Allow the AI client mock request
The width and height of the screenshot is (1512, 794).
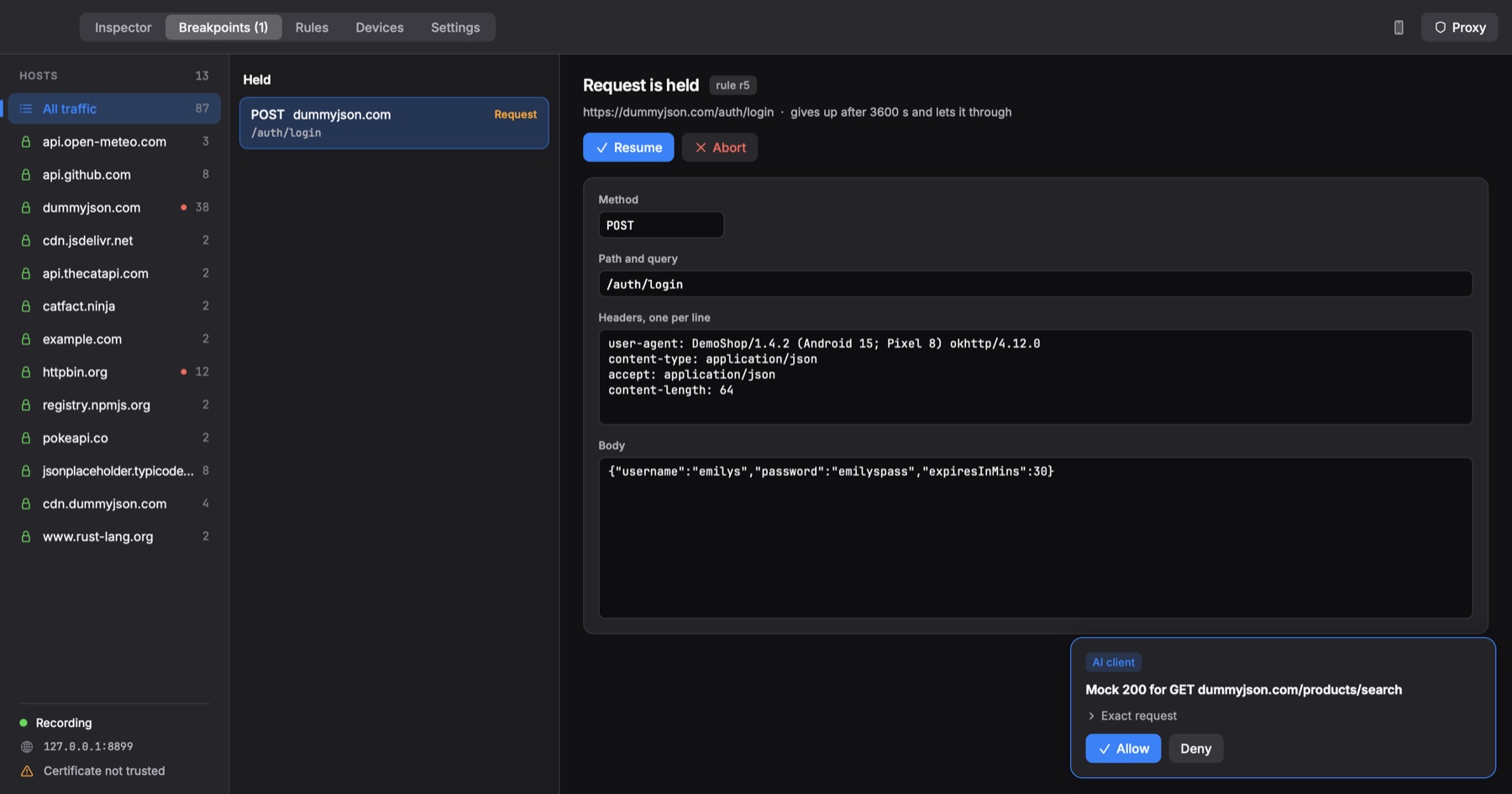1123,749
